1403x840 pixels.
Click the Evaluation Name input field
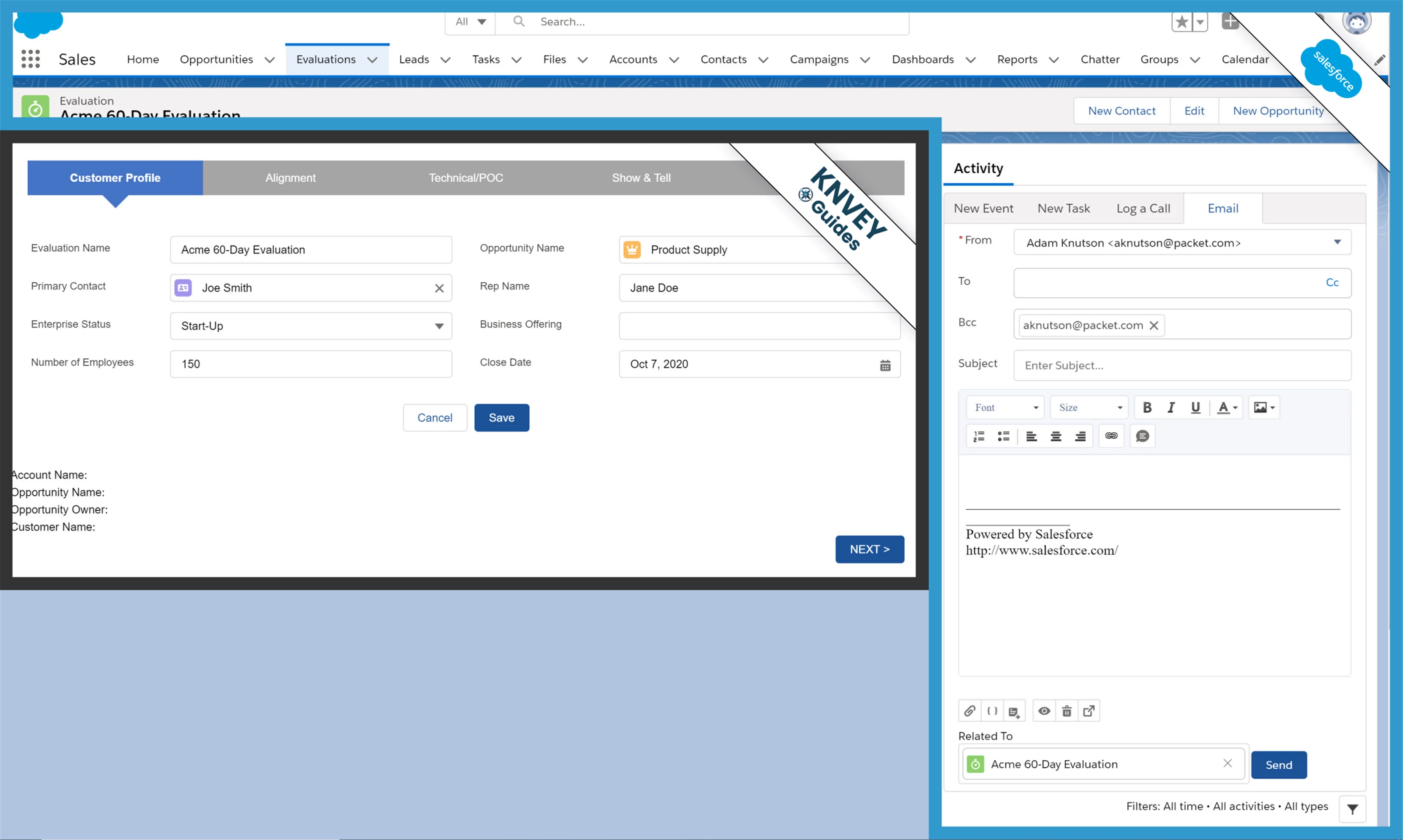tap(311, 250)
